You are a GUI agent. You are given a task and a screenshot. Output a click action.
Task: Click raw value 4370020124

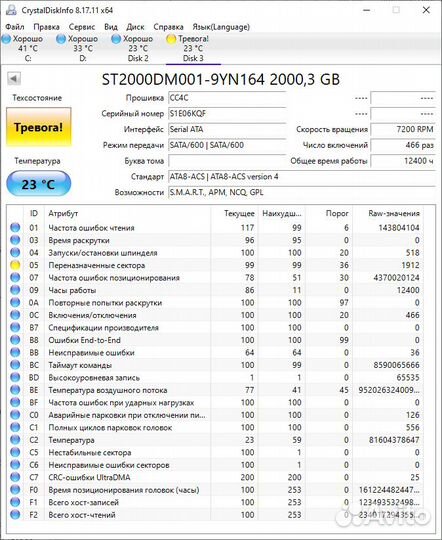pos(397,278)
